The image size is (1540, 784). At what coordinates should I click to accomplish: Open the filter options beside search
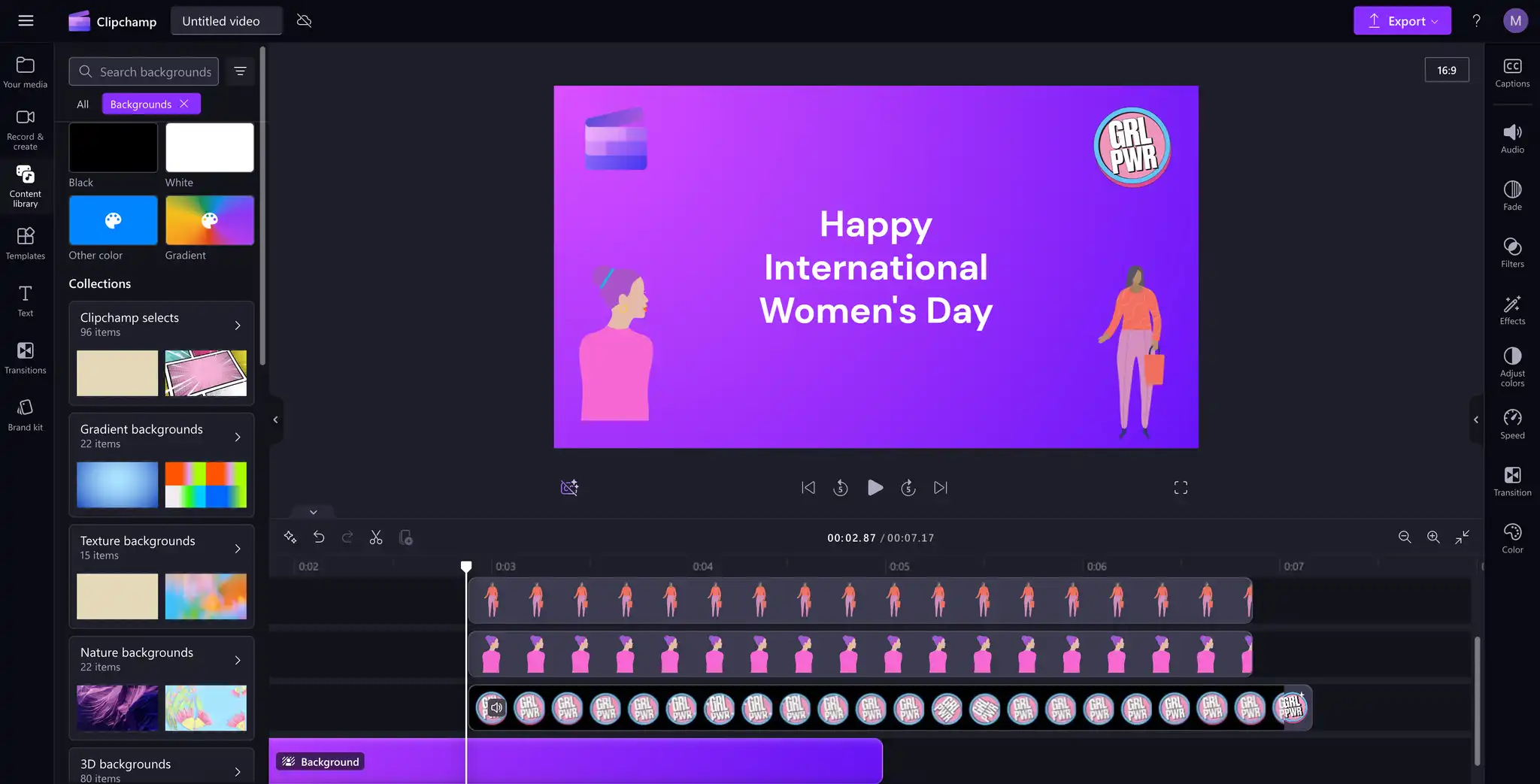(241, 71)
